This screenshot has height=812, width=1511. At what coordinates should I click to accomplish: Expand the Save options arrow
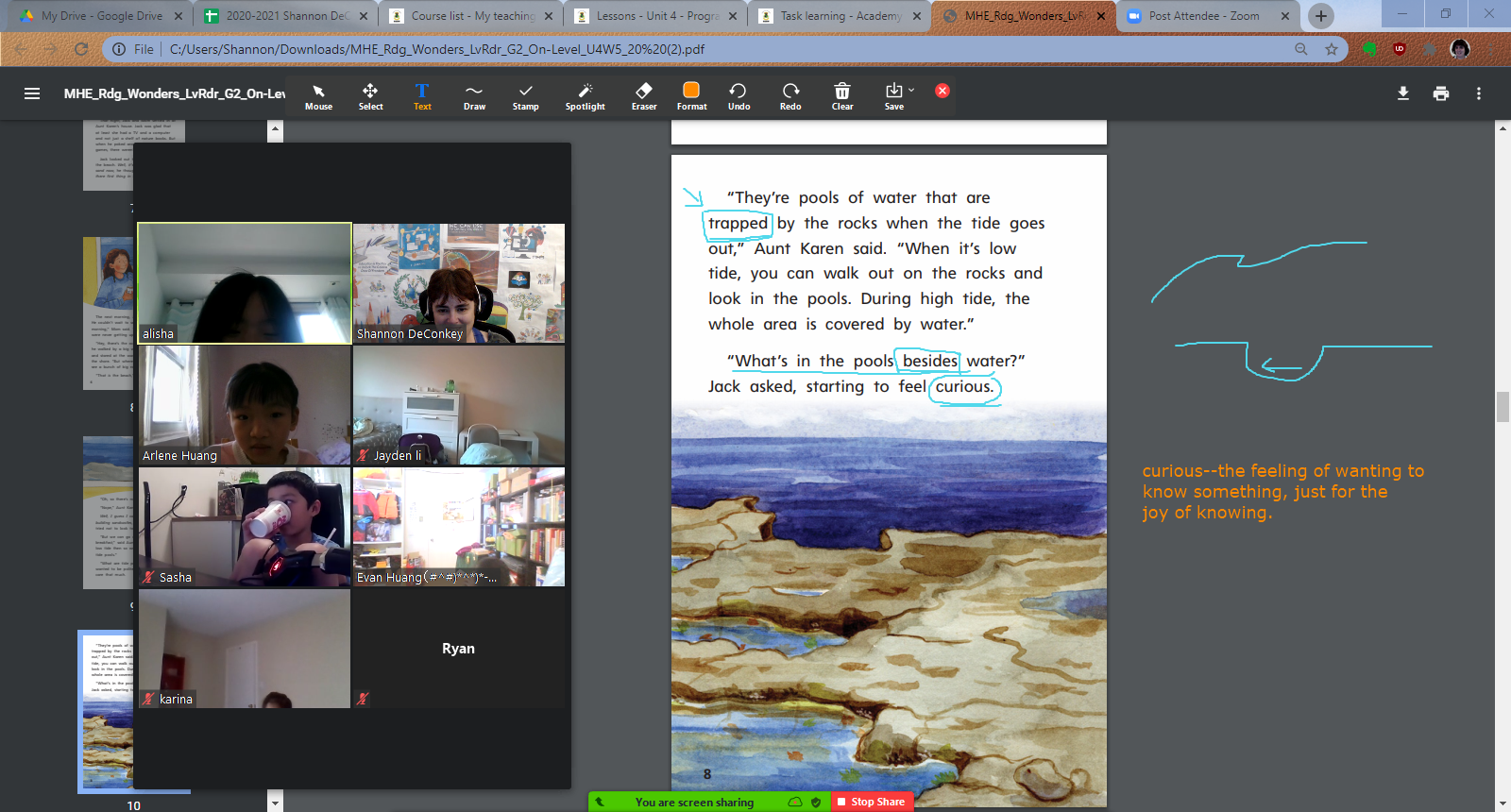911,91
